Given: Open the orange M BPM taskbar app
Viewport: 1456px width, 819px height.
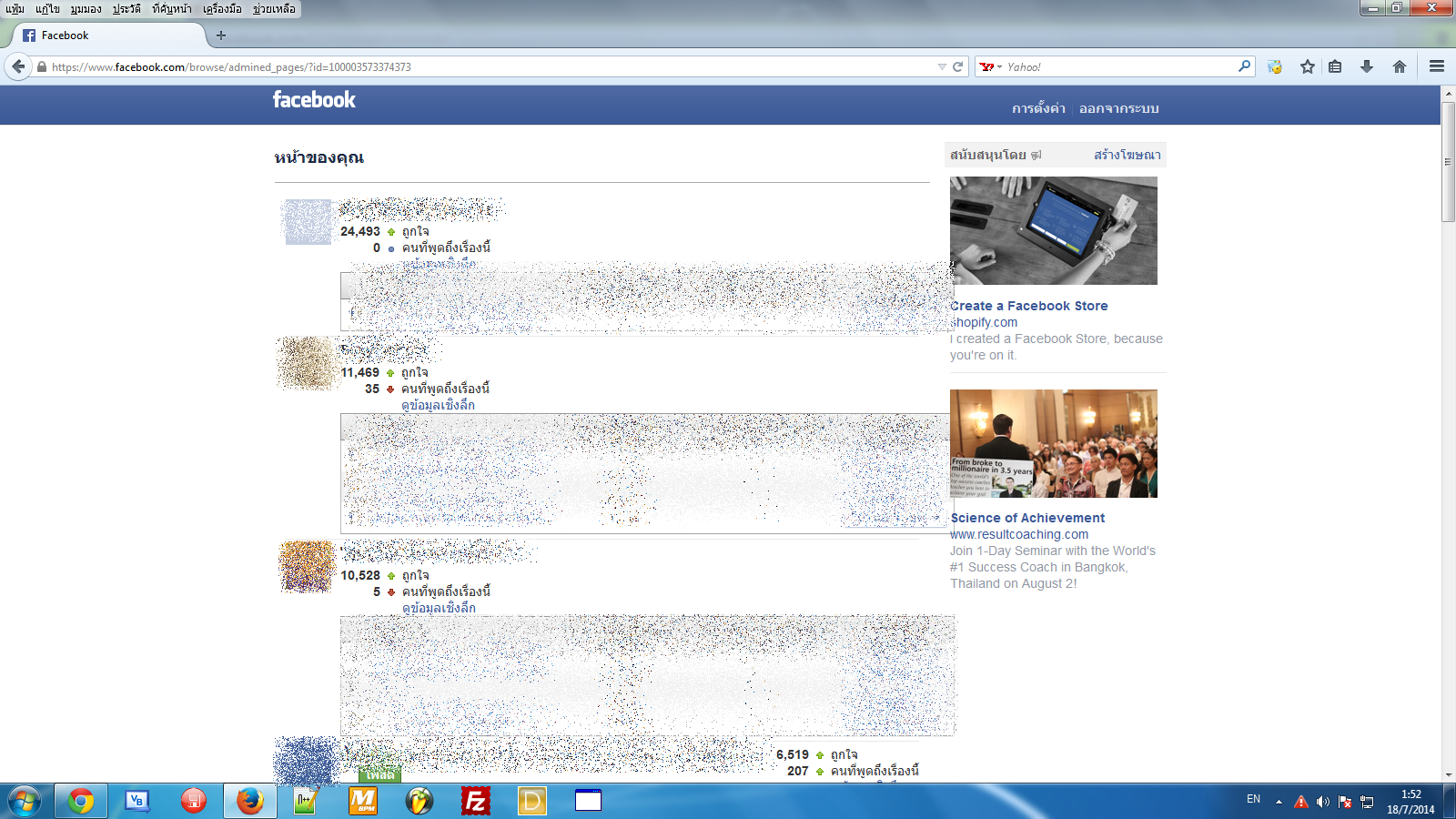Looking at the screenshot, I should tap(363, 802).
